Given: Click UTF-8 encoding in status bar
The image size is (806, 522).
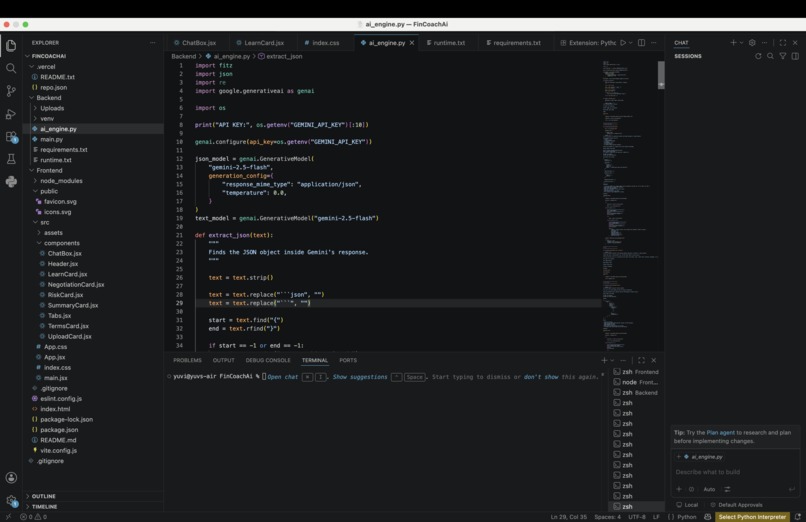Looking at the screenshot, I should tap(637, 517).
